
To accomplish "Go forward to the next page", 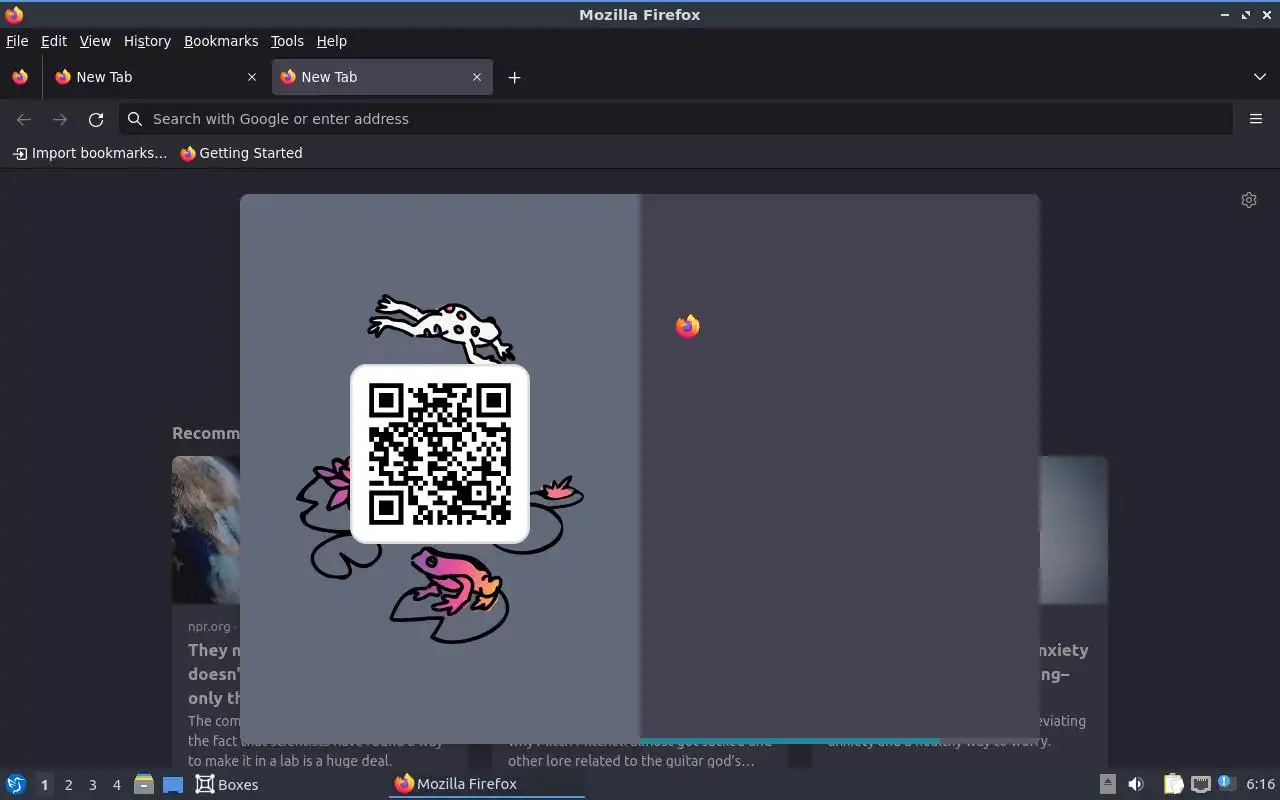I will pos(60,119).
